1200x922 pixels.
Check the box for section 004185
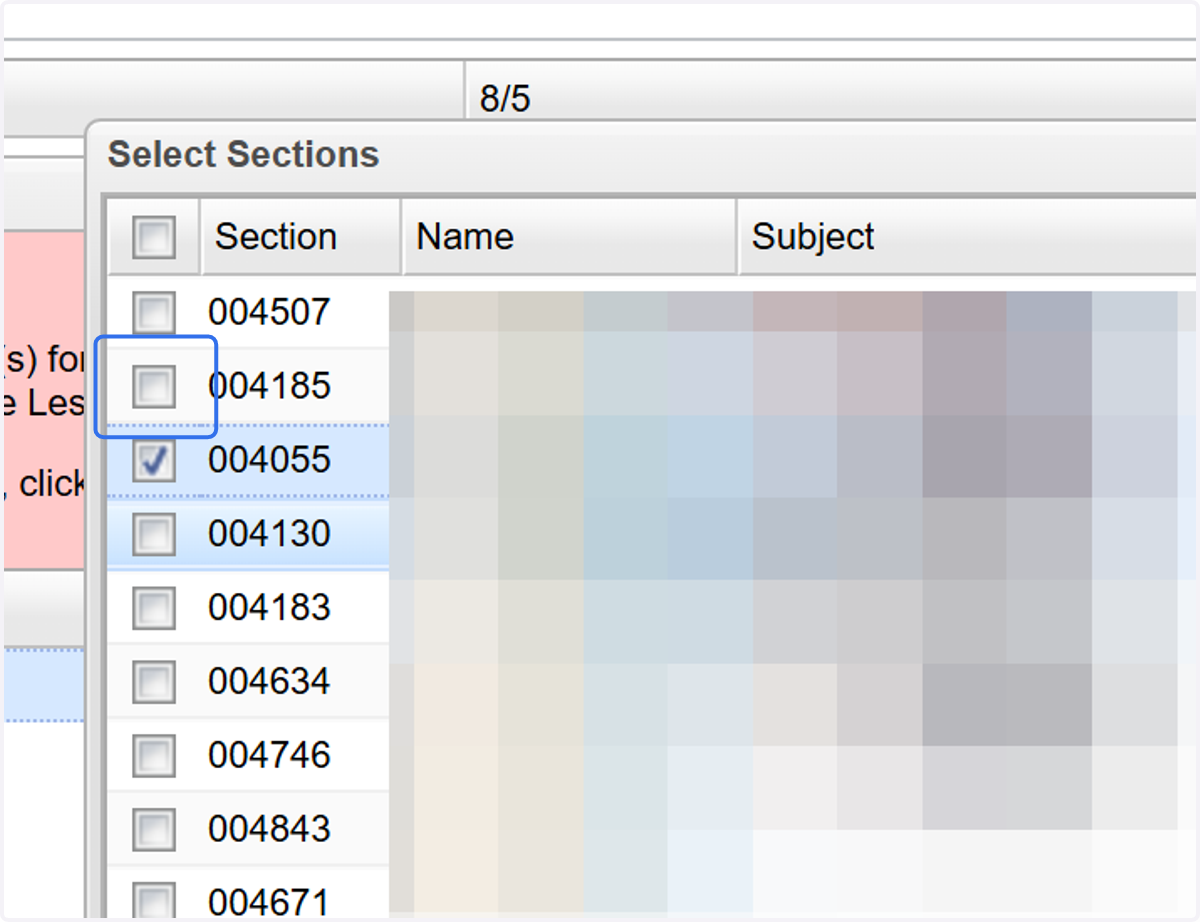(x=154, y=387)
